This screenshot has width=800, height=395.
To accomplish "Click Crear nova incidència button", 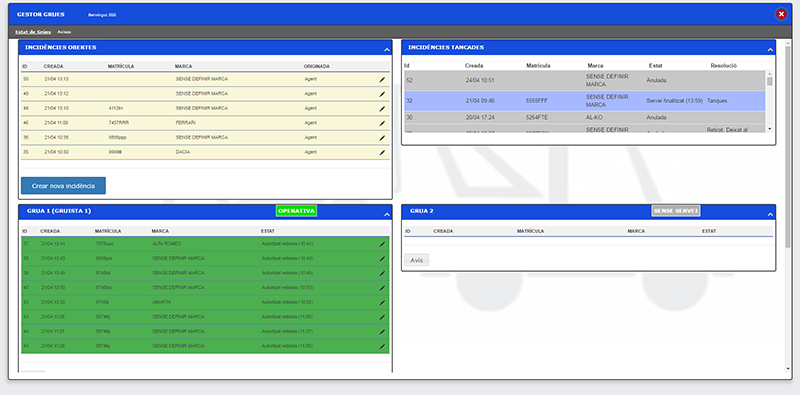I will pyautogui.click(x=63, y=186).
